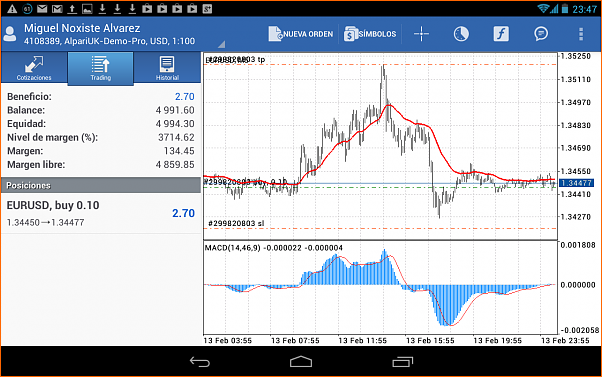602x377 pixels.
Task: Open the three-dot overflow menu
Action: 581,34
